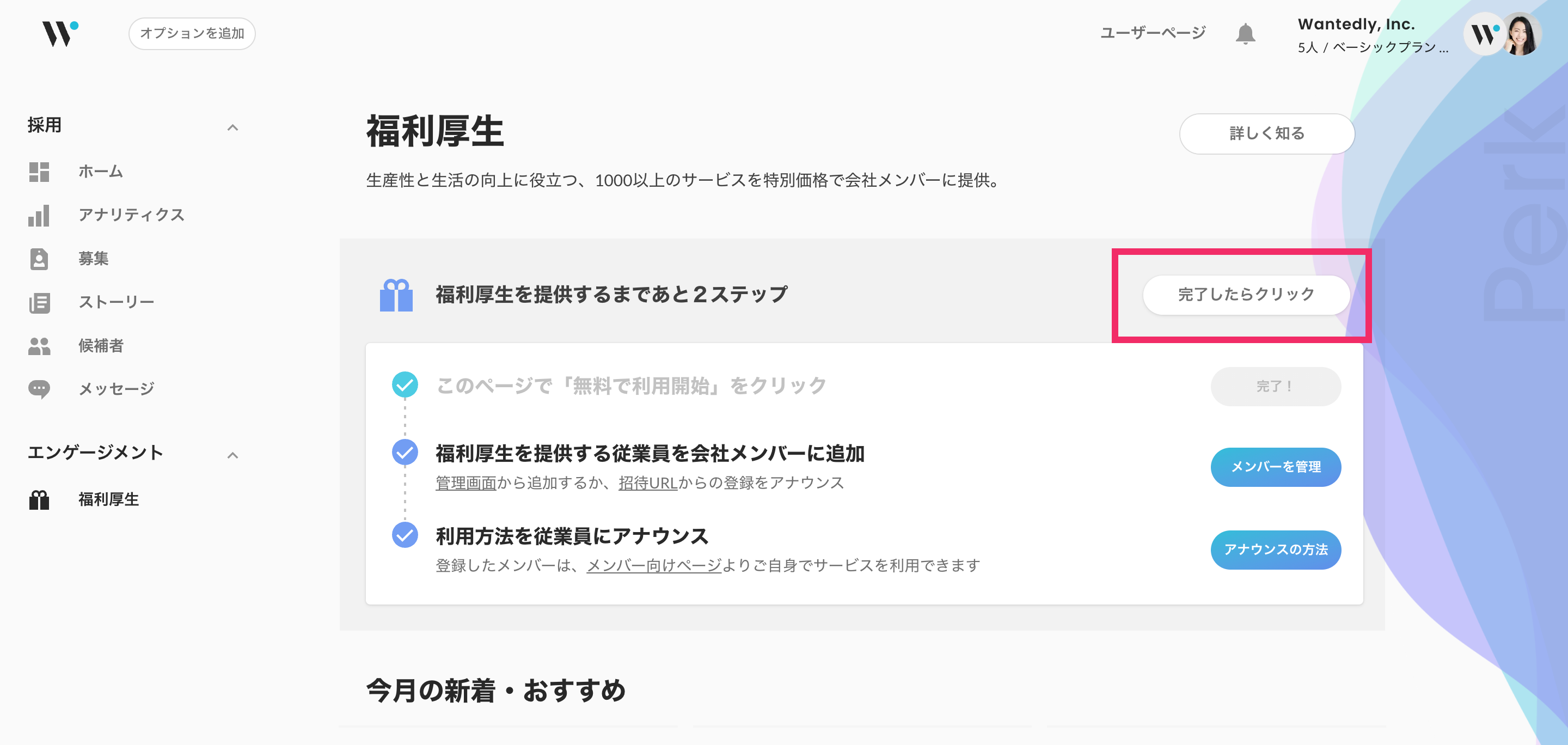
Task: Open the Wantedly, Inc. company menu
Action: (1373, 35)
